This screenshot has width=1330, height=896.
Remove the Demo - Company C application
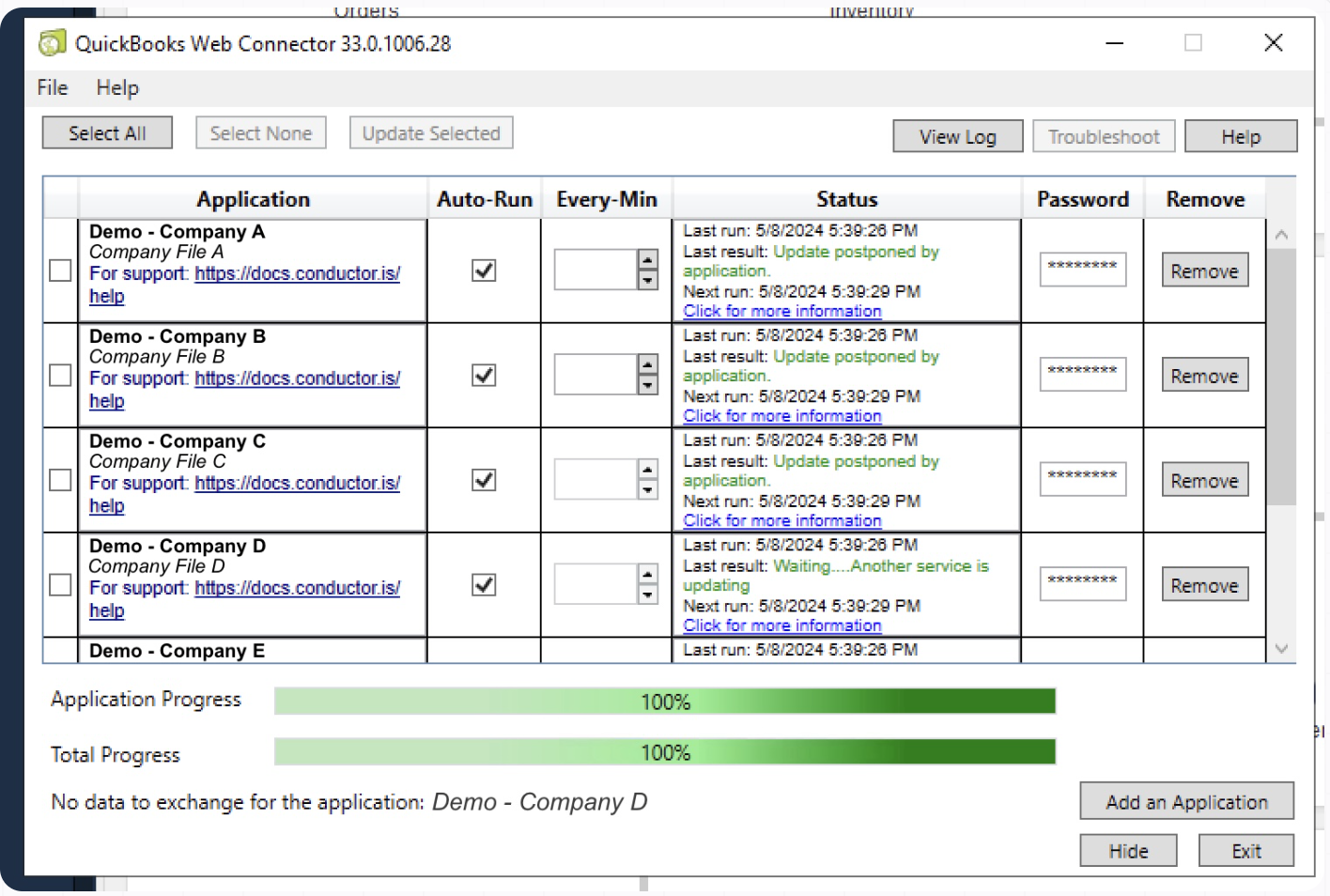(x=1205, y=480)
